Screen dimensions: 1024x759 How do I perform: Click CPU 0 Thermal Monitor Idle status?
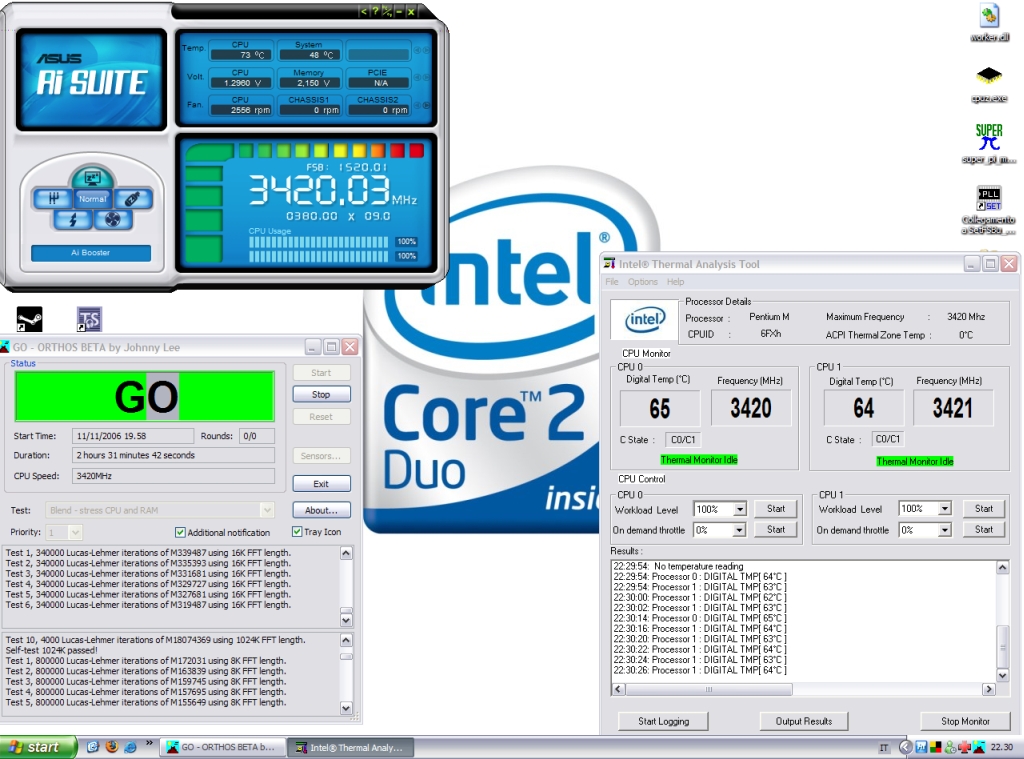click(x=699, y=460)
